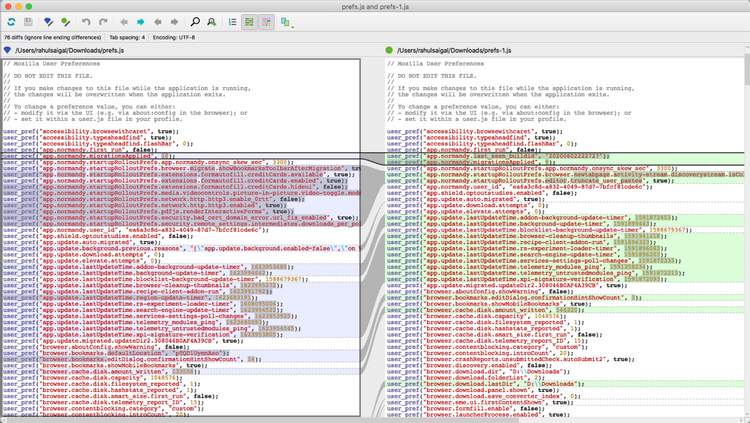Click the Save file icon
Screen dimensions: 750x423
(28, 21)
